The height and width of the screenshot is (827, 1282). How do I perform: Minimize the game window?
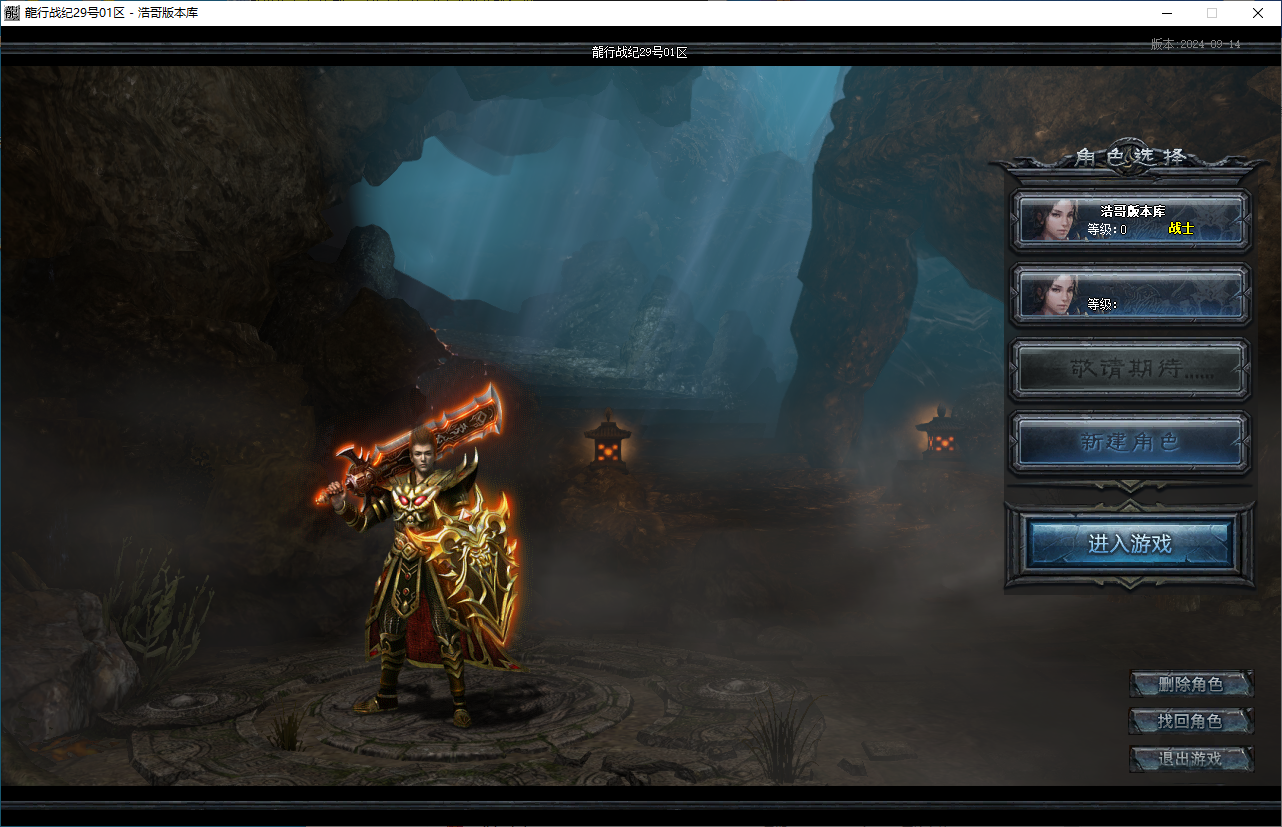(x=1167, y=13)
